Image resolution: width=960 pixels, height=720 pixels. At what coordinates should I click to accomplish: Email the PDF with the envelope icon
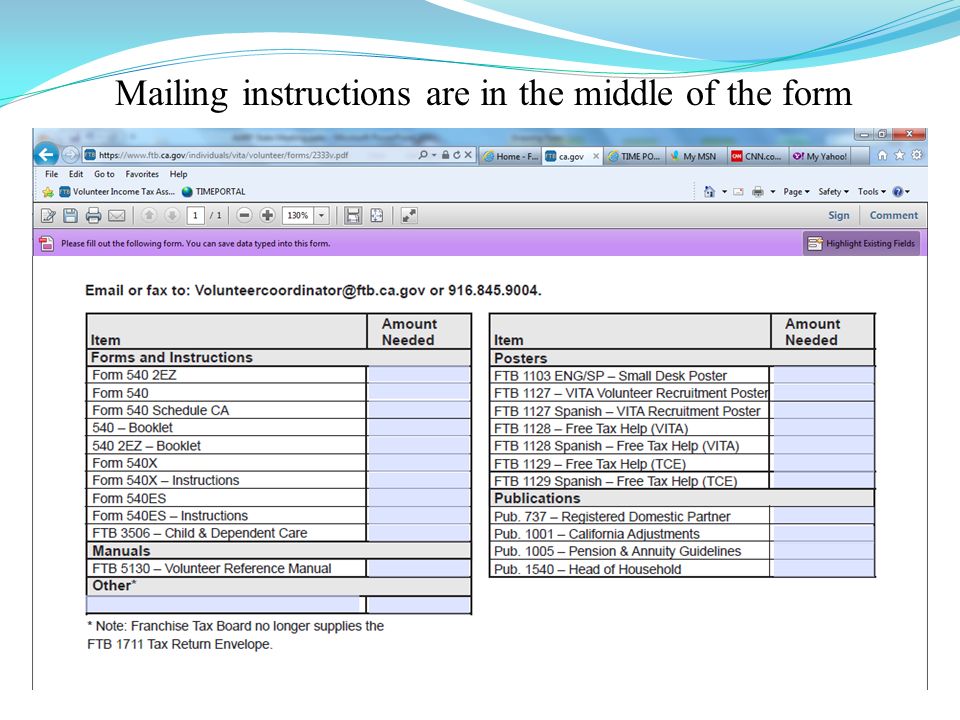click(116, 216)
